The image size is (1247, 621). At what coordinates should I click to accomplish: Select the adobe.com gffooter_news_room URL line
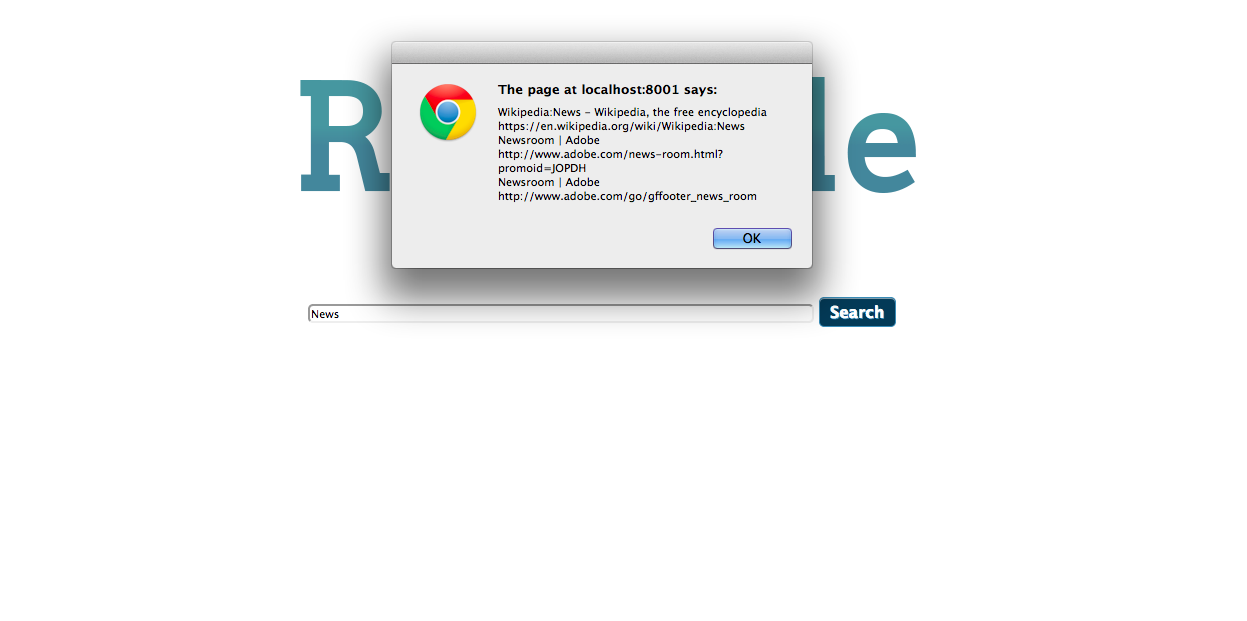[x=627, y=196]
